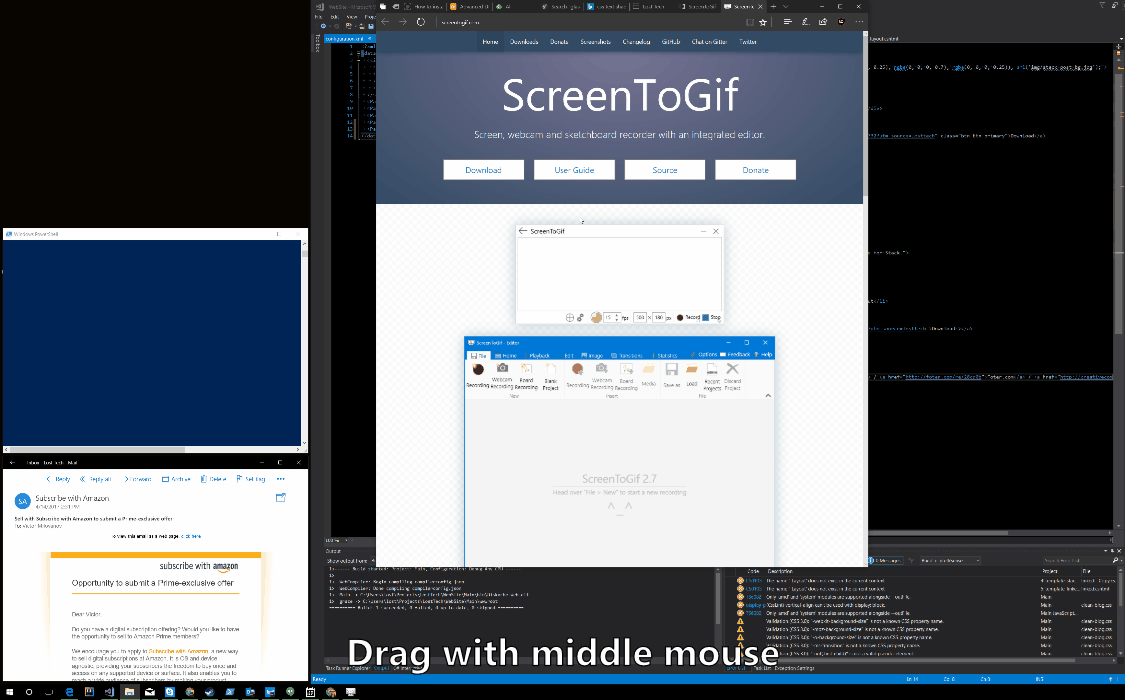The width and height of the screenshot is (1125, 700).
Task: Switch to the 'Advanced UI' Edge tab
Action: pyautogui.click(x=470, y=6)
